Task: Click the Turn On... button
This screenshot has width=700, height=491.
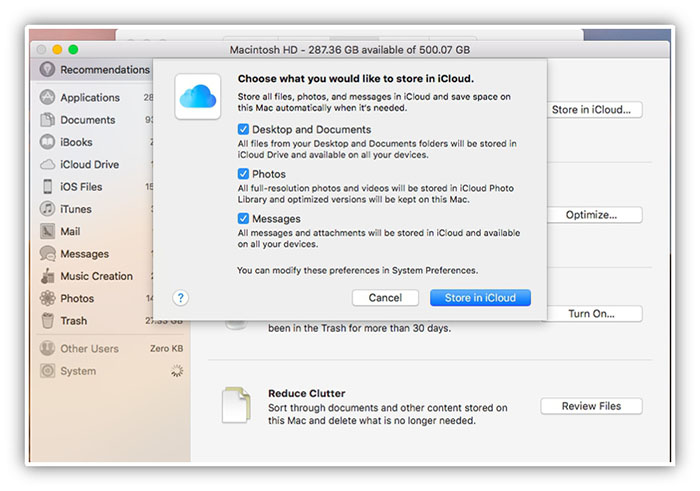Action: [594, 314]
